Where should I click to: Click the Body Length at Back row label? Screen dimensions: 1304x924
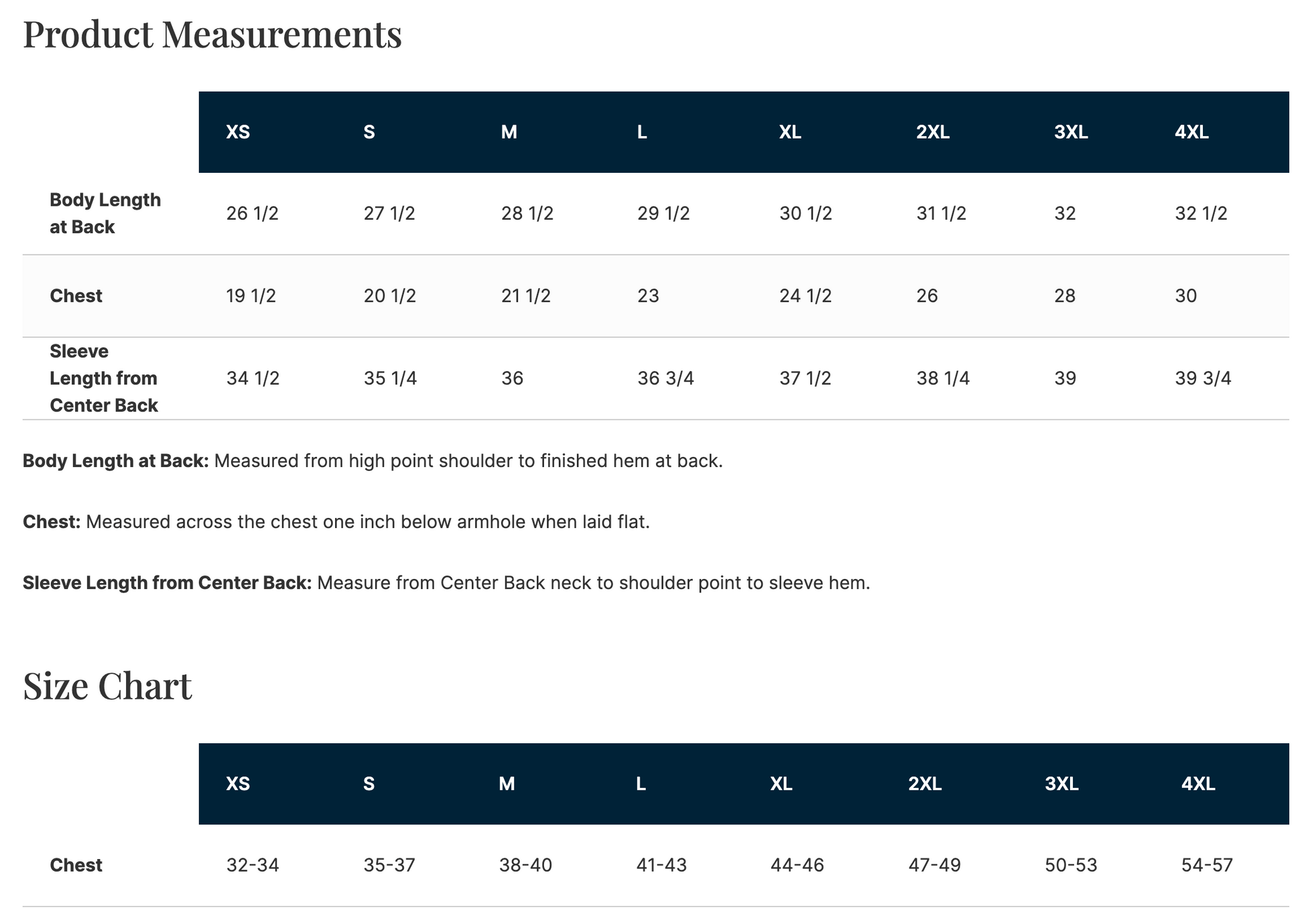105,214
